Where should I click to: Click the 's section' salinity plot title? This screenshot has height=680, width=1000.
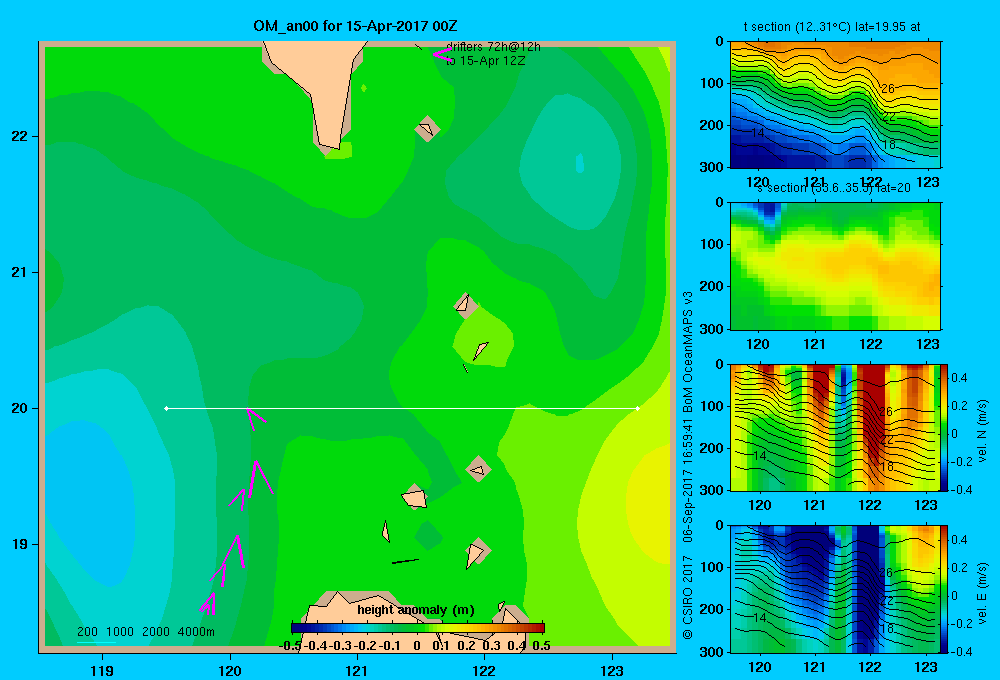coord(834,188)
